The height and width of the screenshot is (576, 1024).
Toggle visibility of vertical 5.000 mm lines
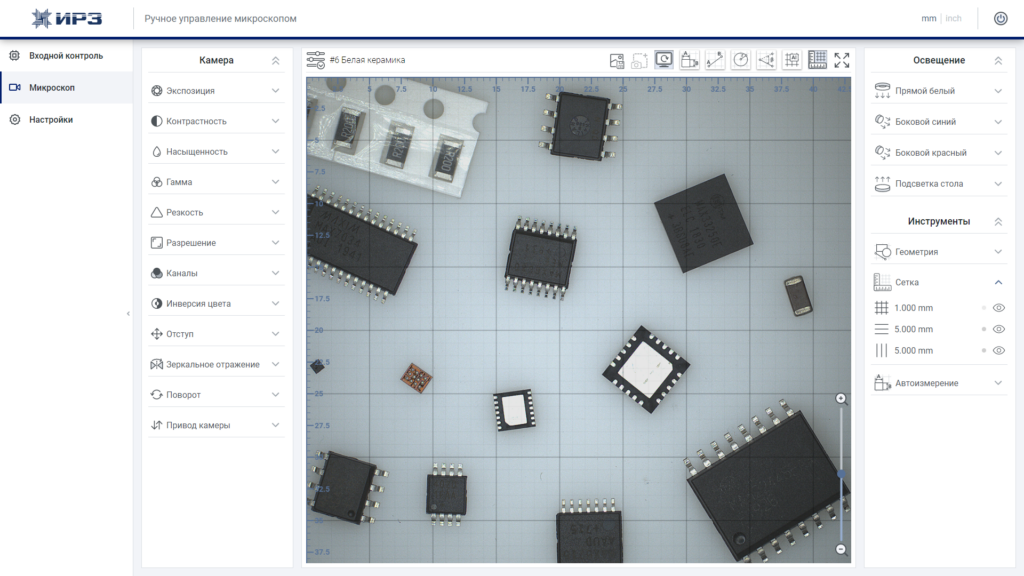[999, 351]
